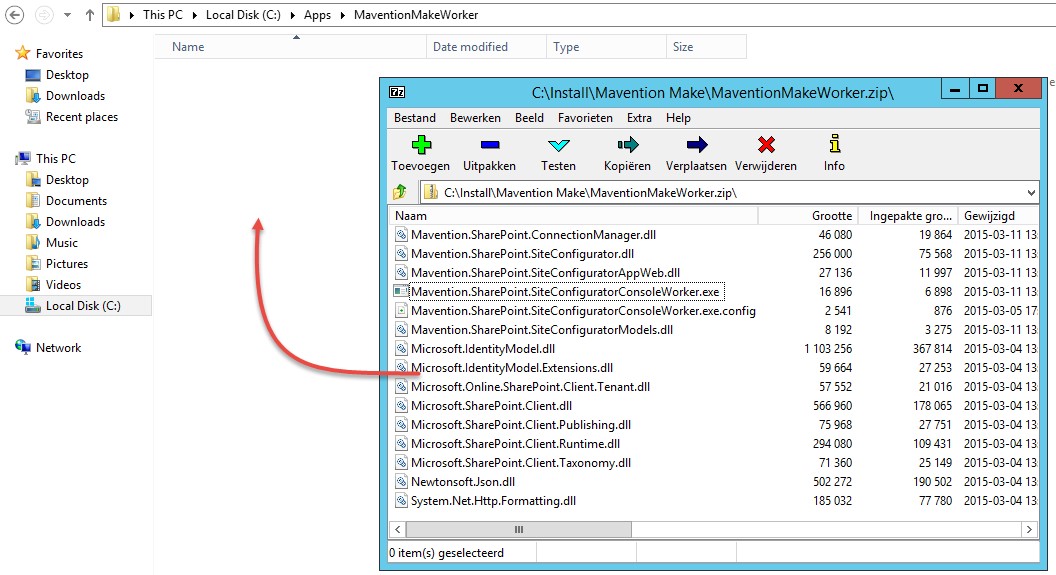1056x575 pixels.
Task: Run the Testen archive check icon
Action: 558,146
